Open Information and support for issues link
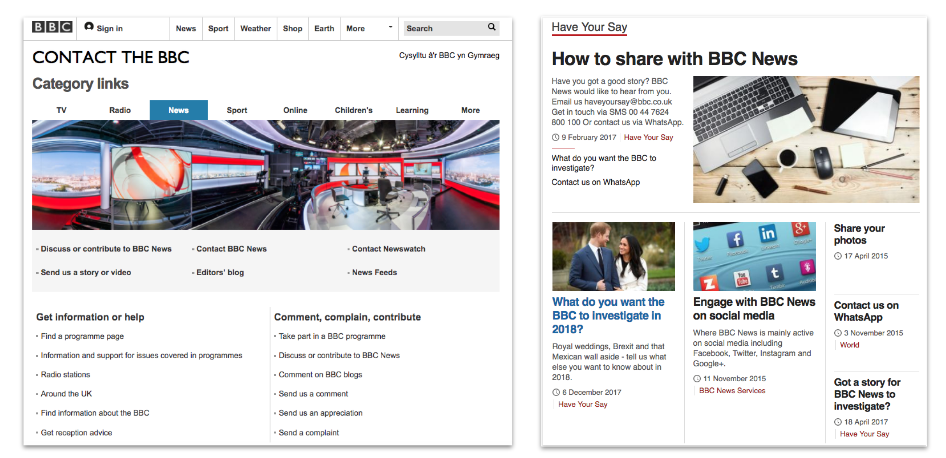 coord(141,355)
